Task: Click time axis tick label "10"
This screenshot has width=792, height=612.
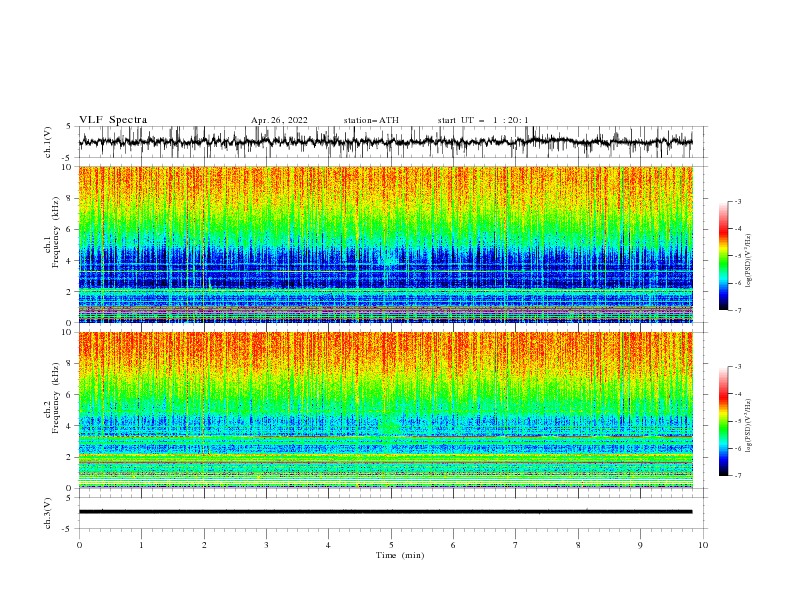Action: coord(703,545)
